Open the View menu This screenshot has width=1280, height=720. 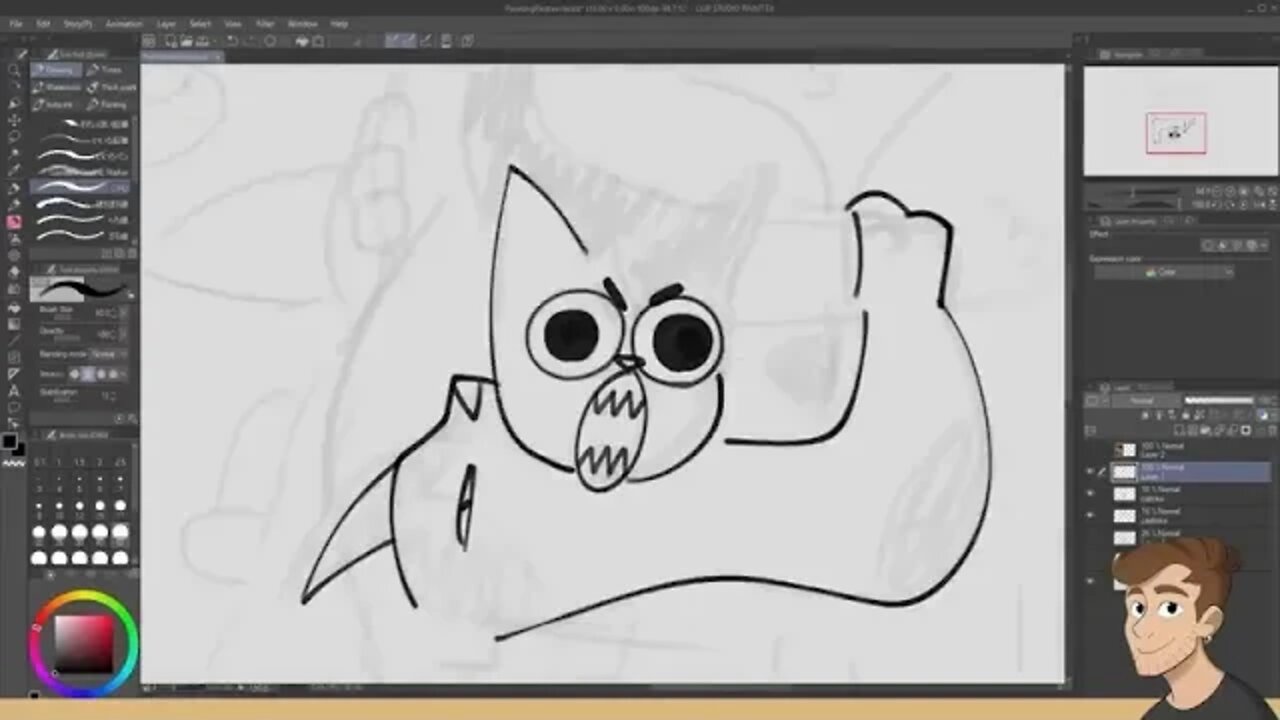tap(233, 23)
